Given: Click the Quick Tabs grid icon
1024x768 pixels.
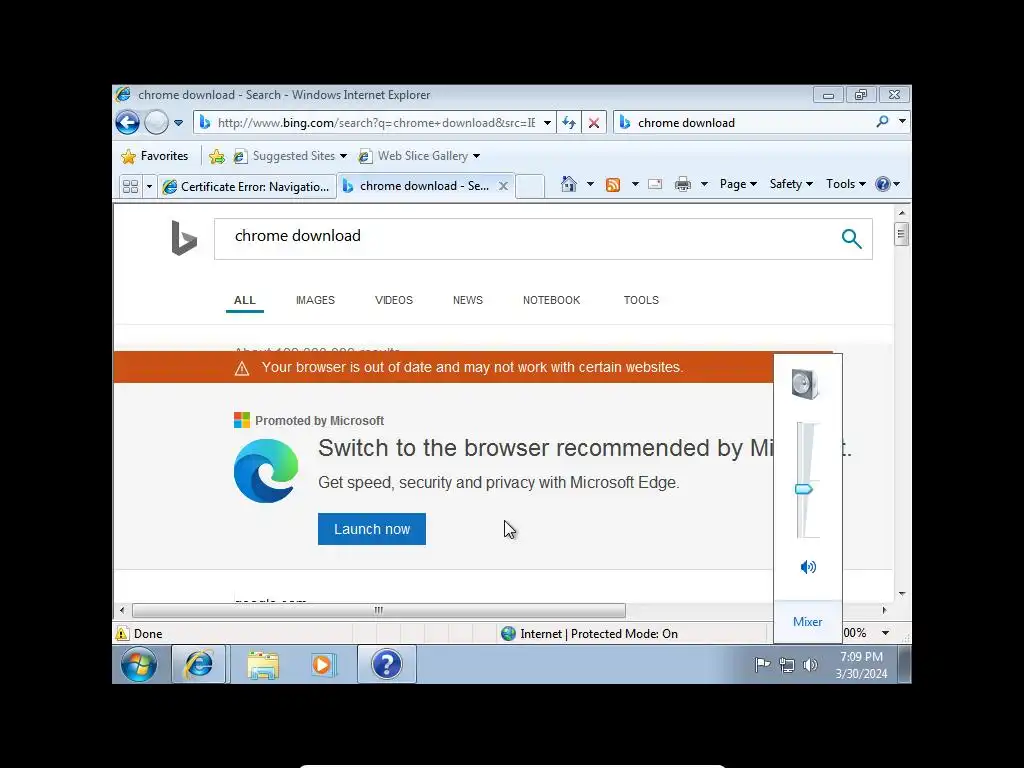Looking at the screenshot, I should [131, 187].
